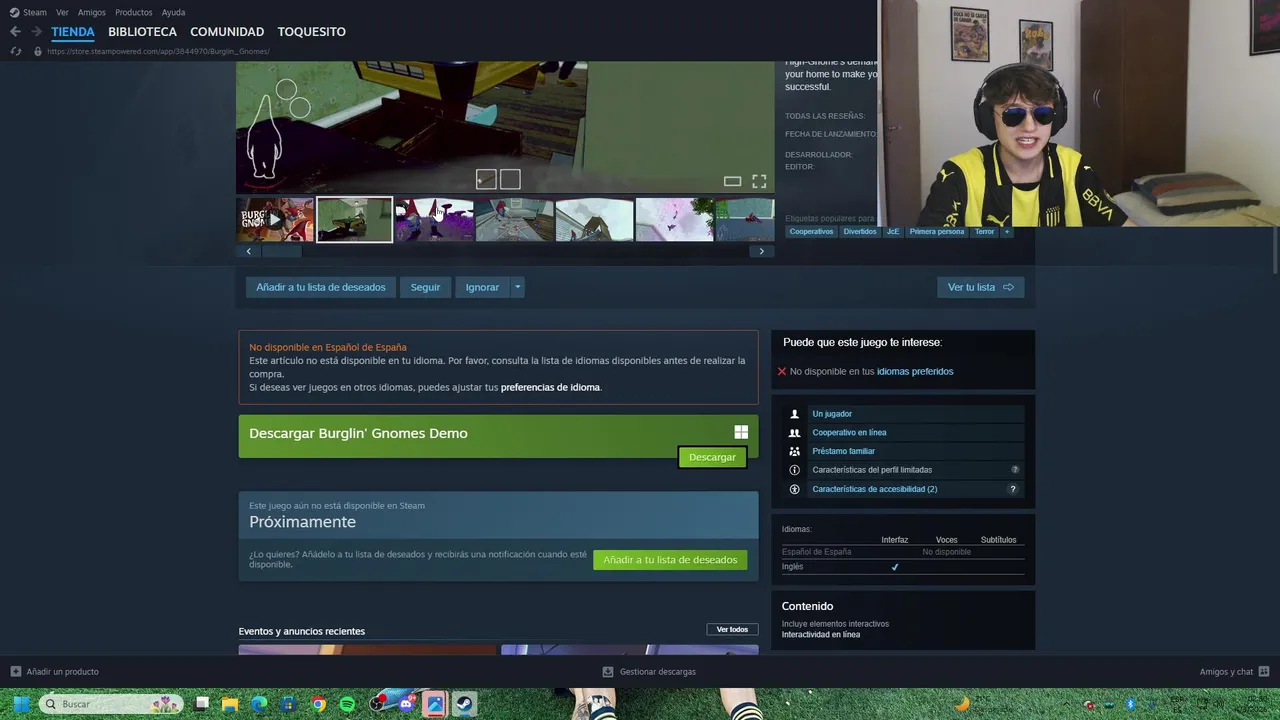Play the trailer video thumbnail

(x=275, y=220)
